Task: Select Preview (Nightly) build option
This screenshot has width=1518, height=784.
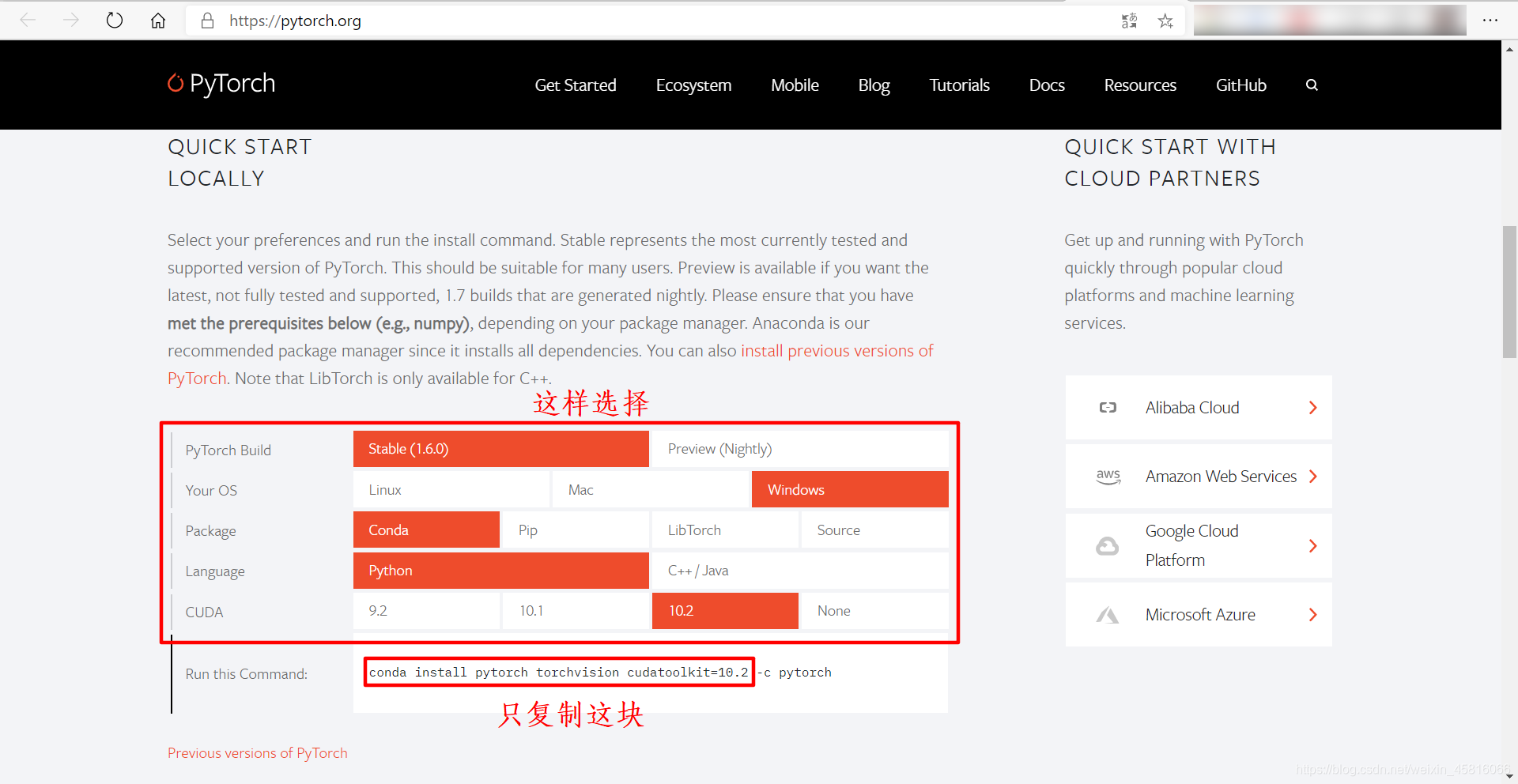Action: point(800,449)
